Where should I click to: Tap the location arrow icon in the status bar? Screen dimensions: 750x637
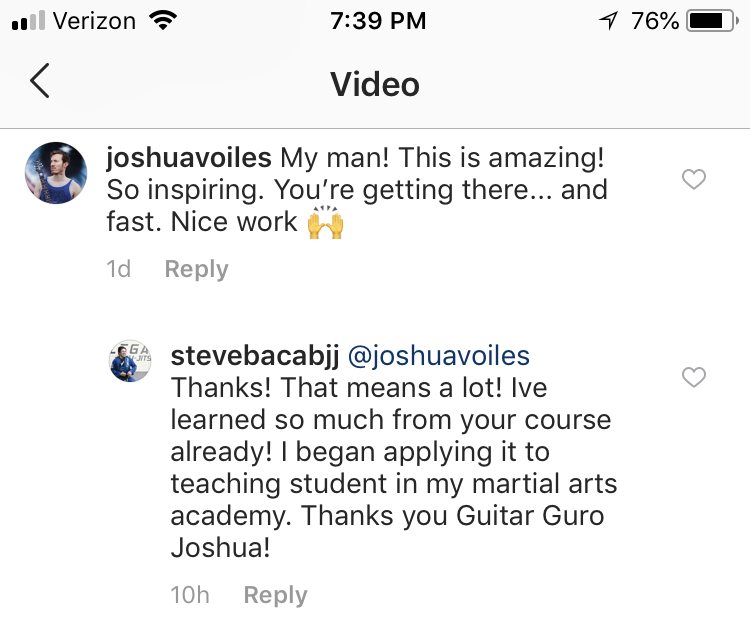pyautogui.click(x=607, y=20)
